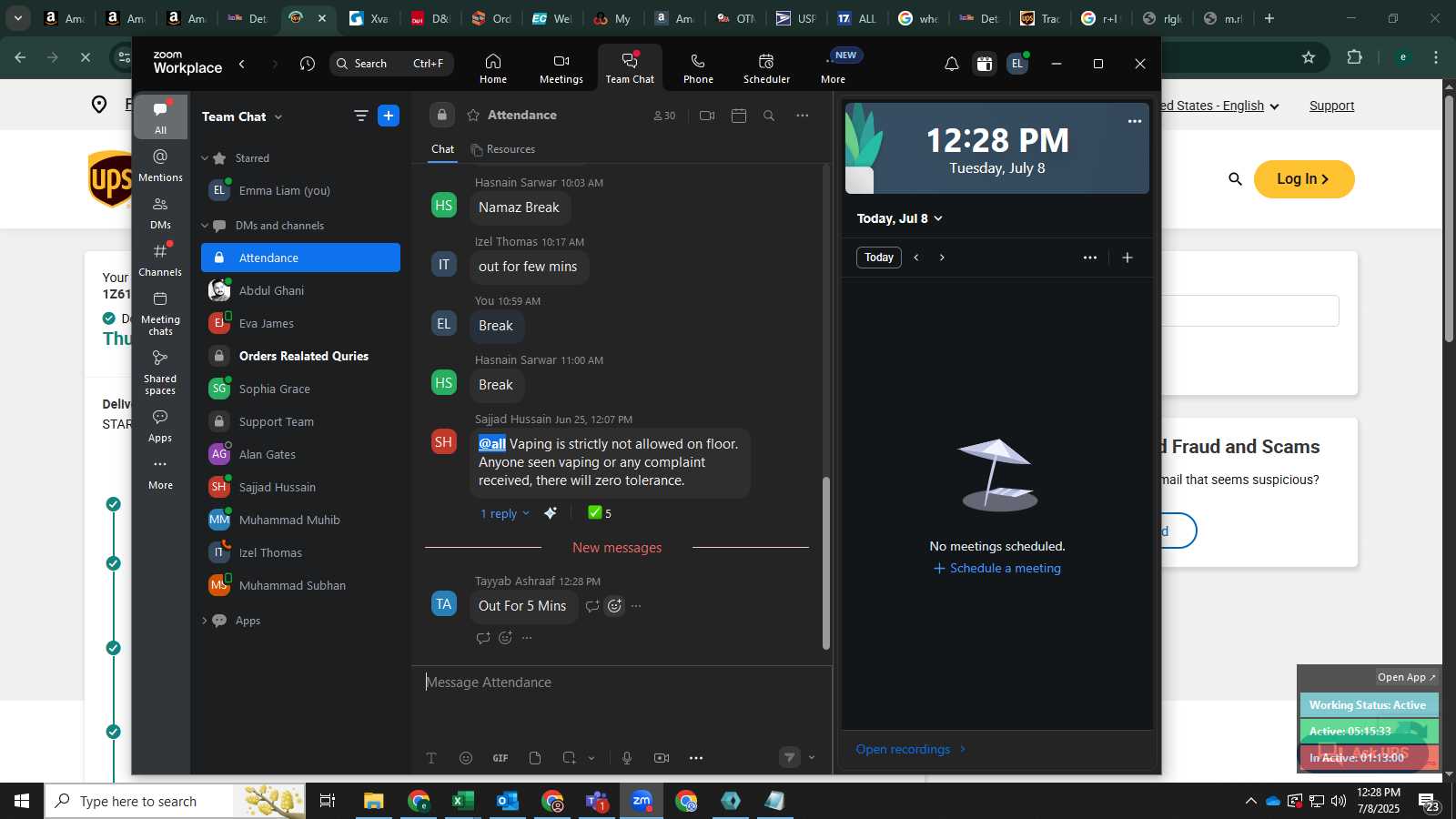Expand the Team Chat dropdown
The height and width of the screenshot is (819, 1456).
[x=278, y=116]
